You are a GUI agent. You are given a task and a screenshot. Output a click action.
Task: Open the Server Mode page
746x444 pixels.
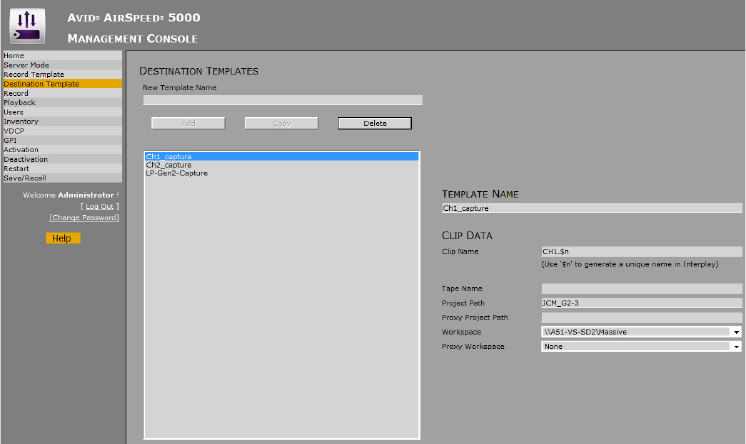coord(62,65)
